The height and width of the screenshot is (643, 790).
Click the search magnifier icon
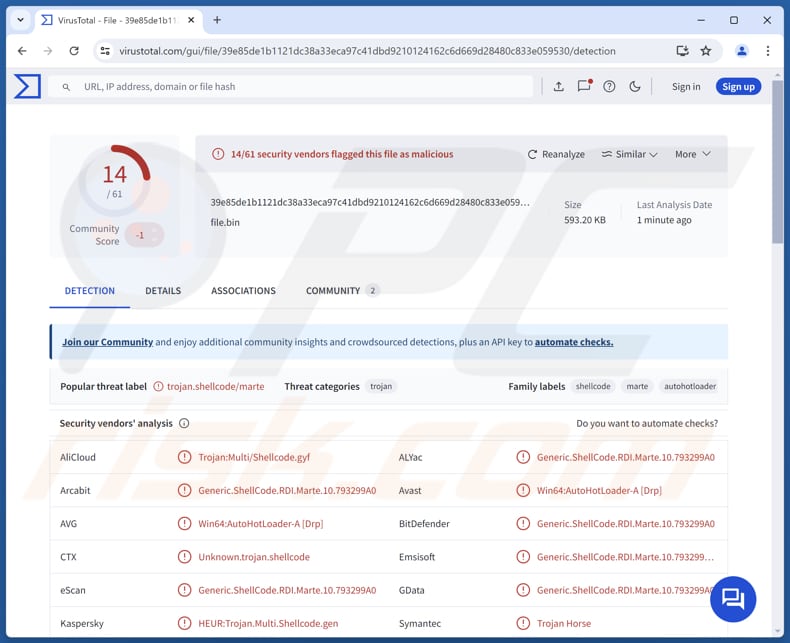[66, 87]
